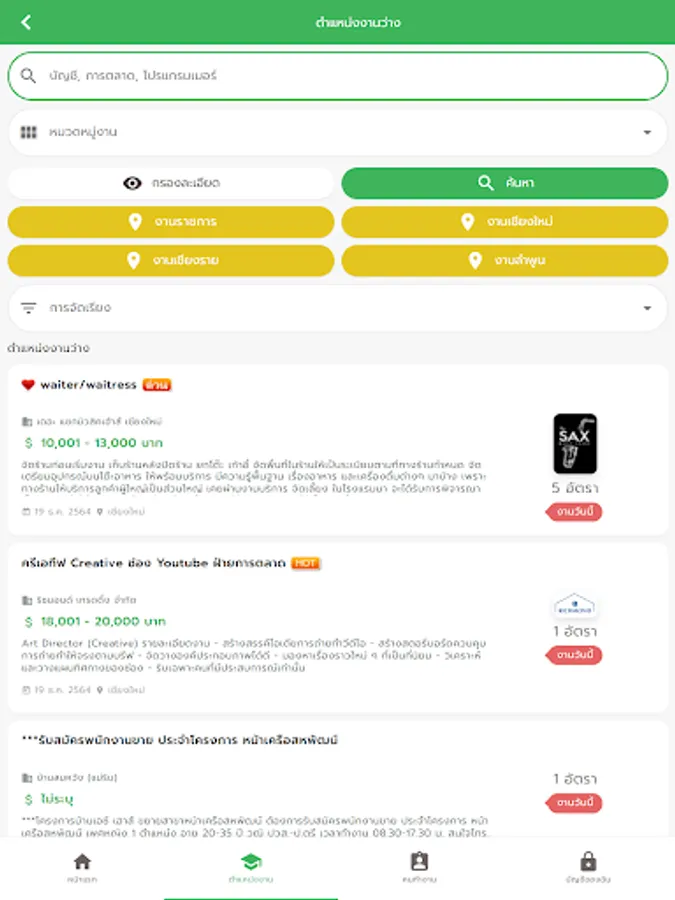
Task: Select the งานราชการ location shortcut
Action: coord(171,222)
